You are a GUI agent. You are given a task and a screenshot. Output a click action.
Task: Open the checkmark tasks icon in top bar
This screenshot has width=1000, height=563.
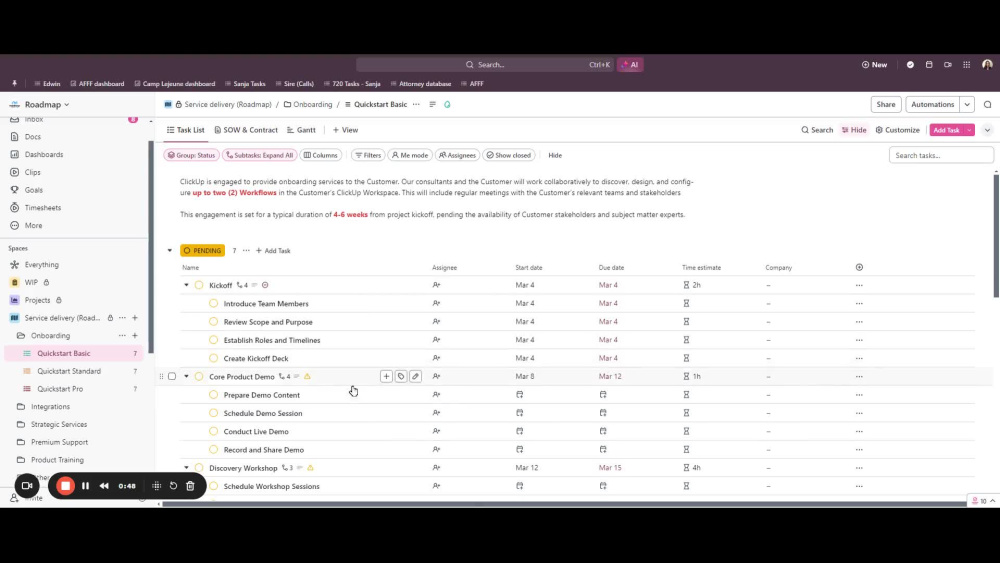[910, 64]
